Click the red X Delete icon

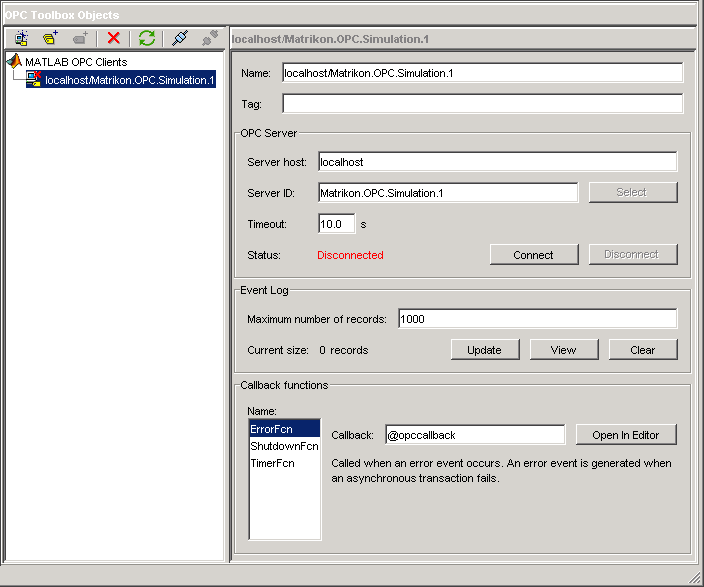114,38
